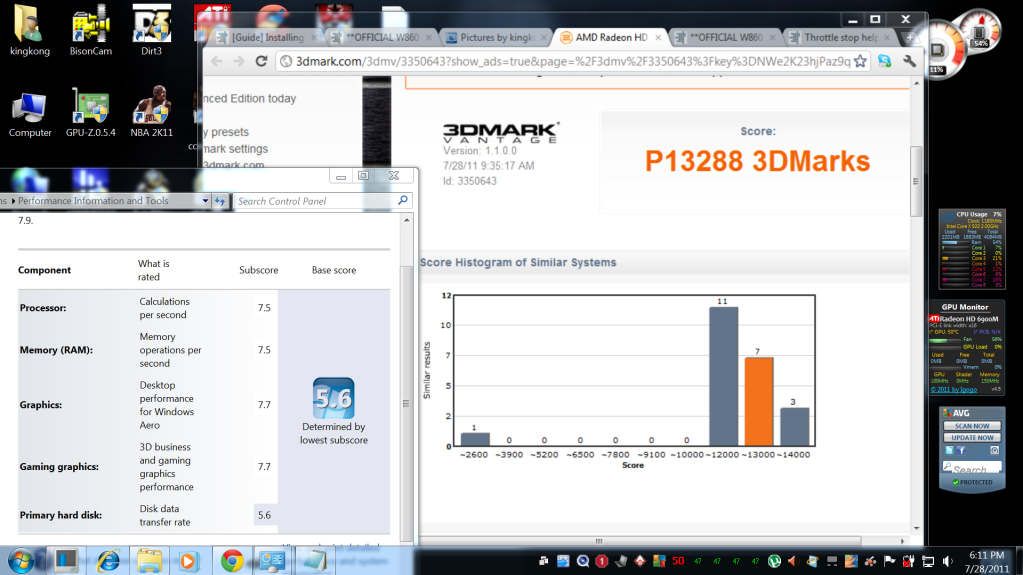This screenshot has height=575, width=1023.
Task: Click the 5.6 base score badge
Action: (333, 398)
